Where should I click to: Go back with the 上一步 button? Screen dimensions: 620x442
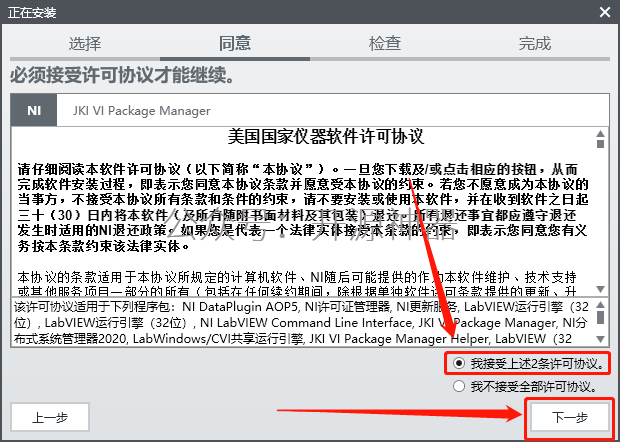click(x=50, y=417)
